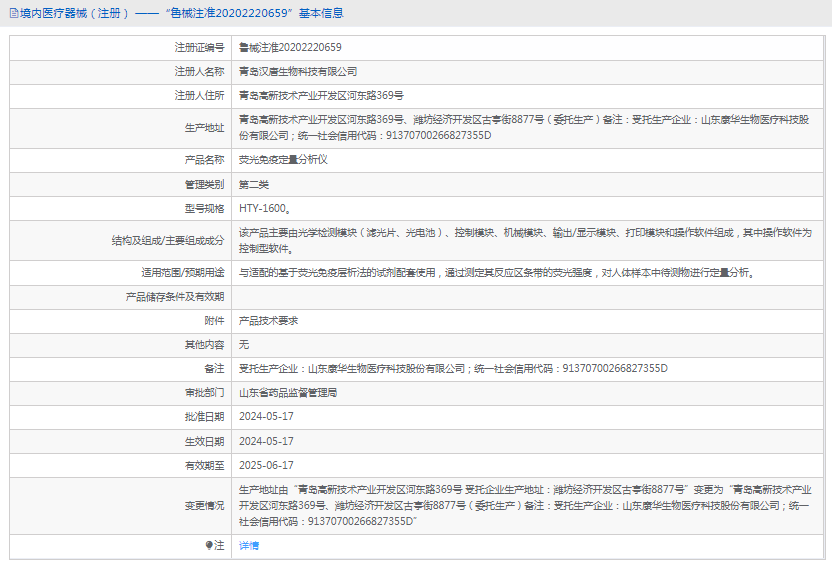Open the 详情 link in the 注 row
The image size is (832, 564).
coord(249,545)
